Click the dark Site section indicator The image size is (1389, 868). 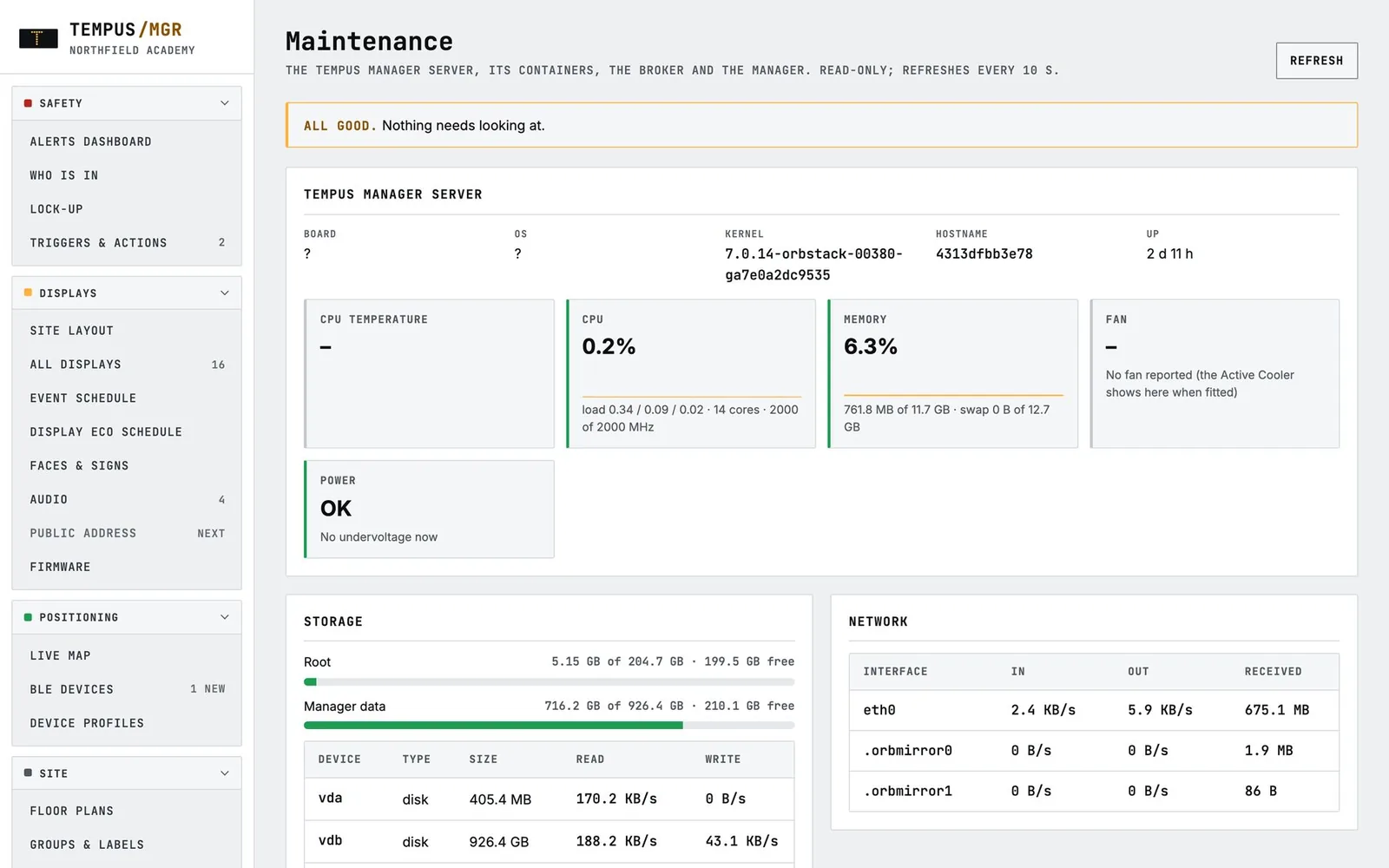(x=28, y=773)
